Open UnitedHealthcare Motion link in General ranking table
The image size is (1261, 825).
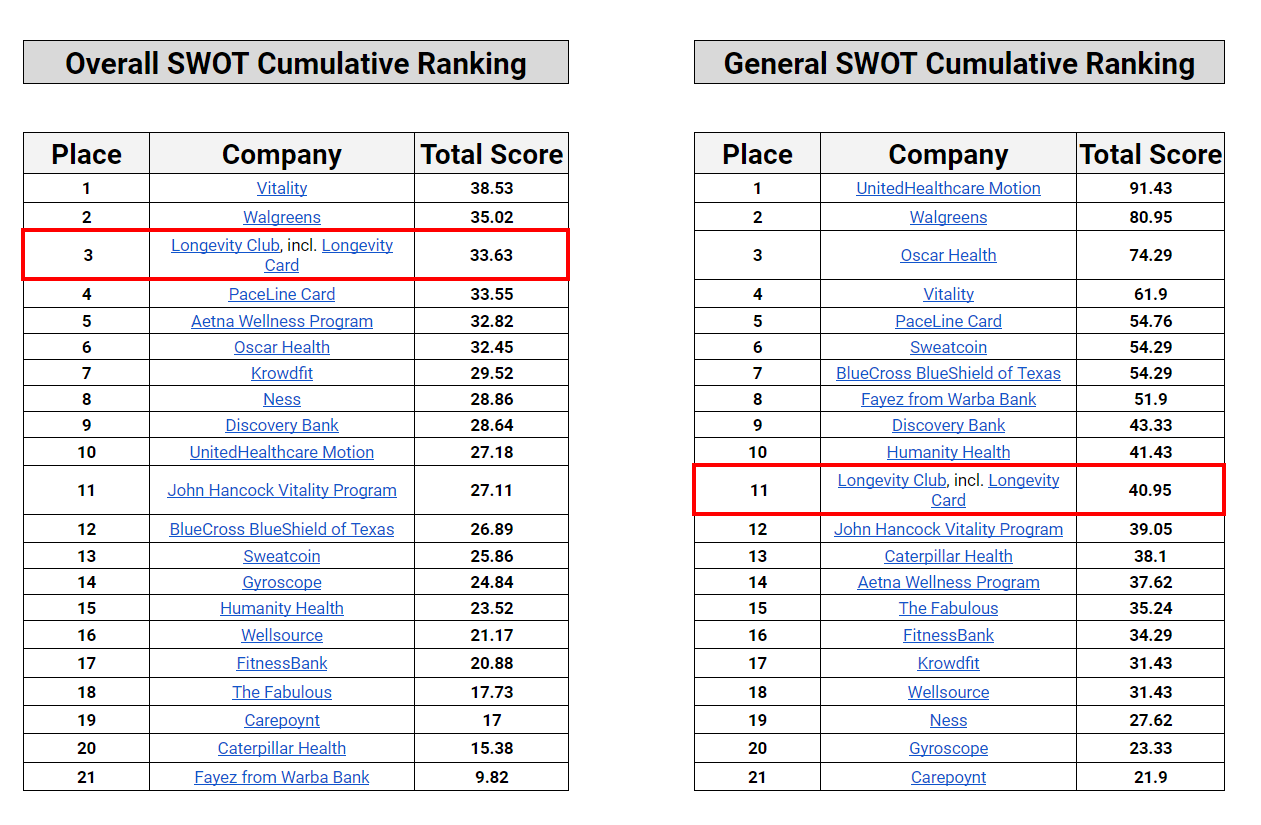[948, 188]
